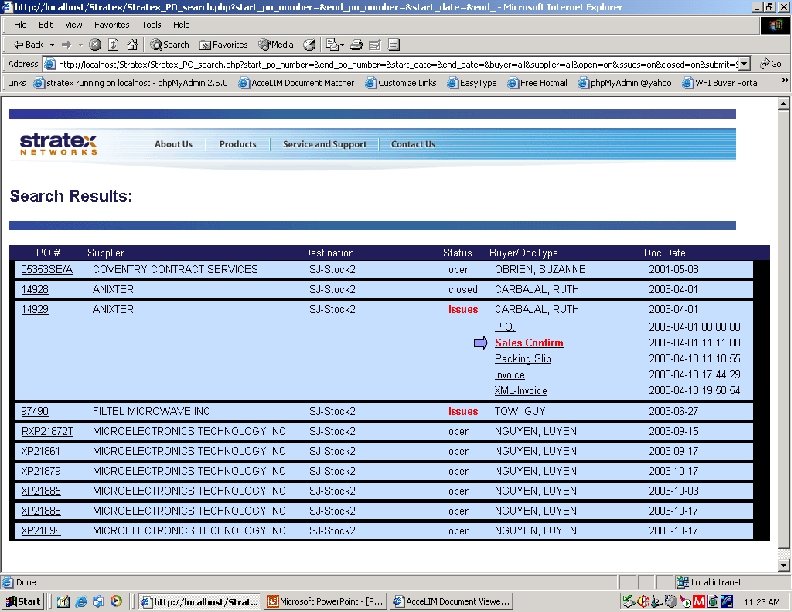Click the Media toolbar button
The height and width of the screenshot is (612, 792).
tap(275, 45)
